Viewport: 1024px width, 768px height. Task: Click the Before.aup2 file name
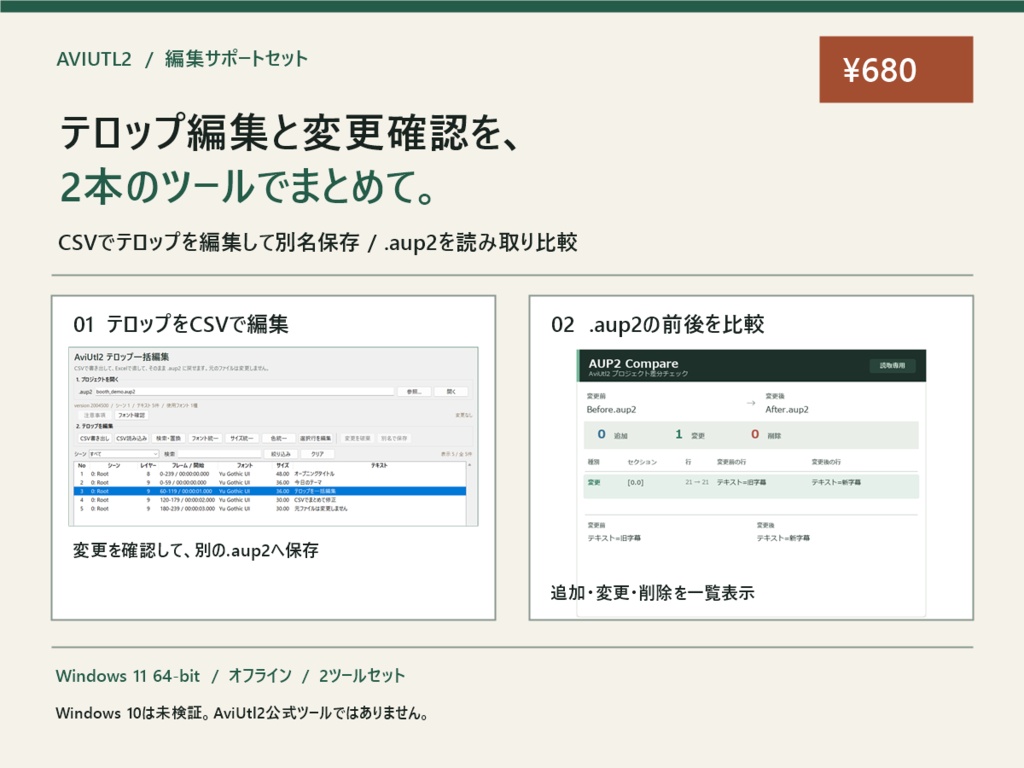[611, 409]
